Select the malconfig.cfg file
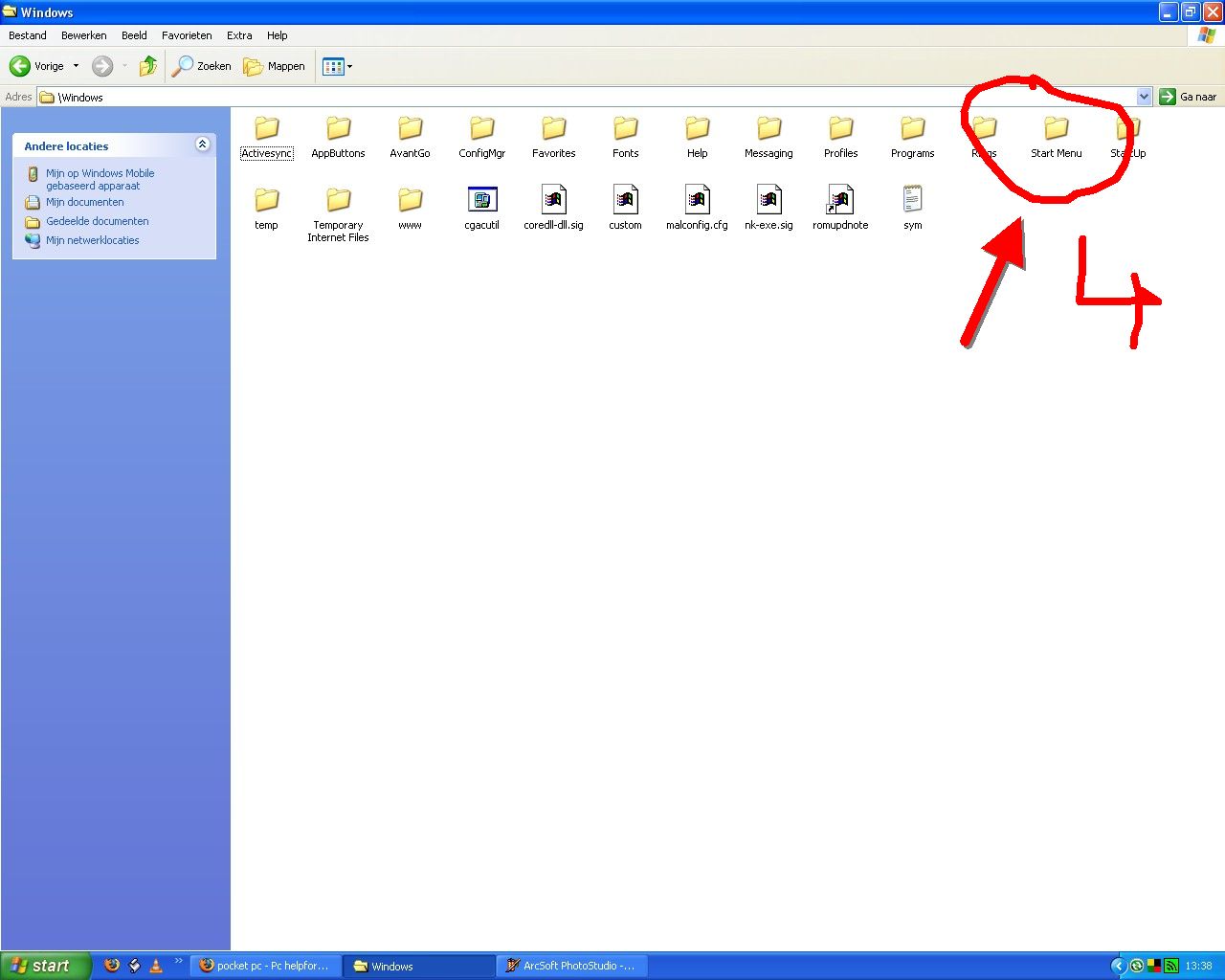Image resolution: width=1225 pixels, height=980 pixels. [x=697, y=209]
